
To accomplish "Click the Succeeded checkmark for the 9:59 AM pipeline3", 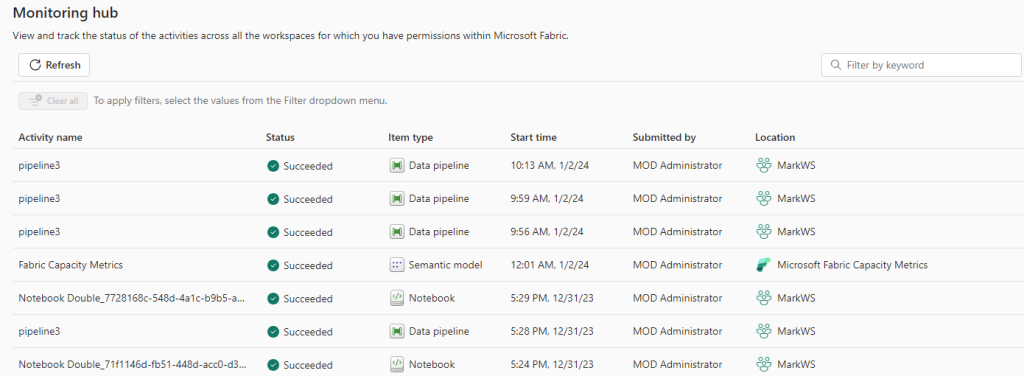I will click(273, 199).
